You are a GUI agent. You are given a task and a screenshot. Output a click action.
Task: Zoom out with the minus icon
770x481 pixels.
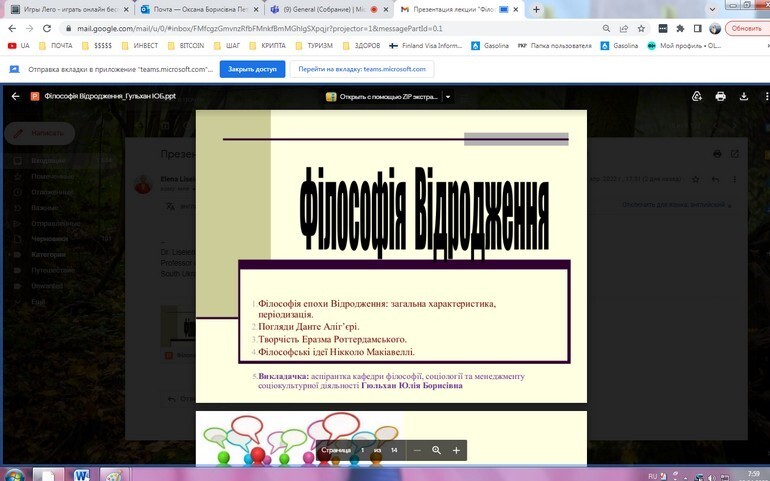pos(417,451)
